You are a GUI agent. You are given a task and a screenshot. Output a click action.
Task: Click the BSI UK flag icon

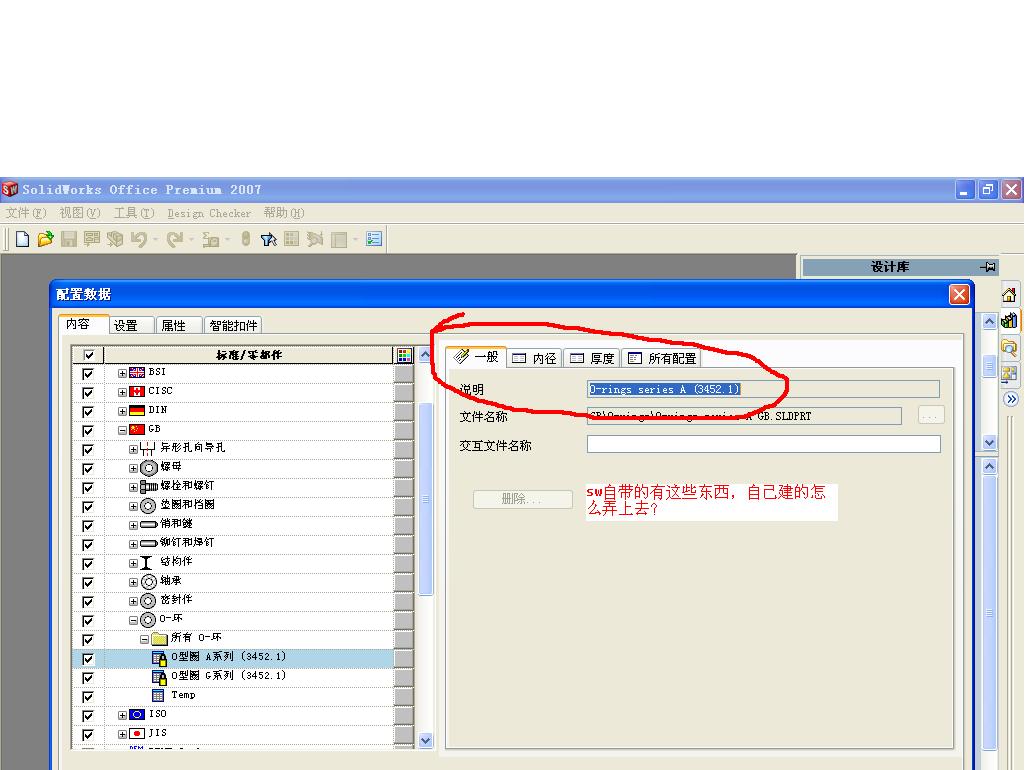pyautogui.click(x=137, y=373)
